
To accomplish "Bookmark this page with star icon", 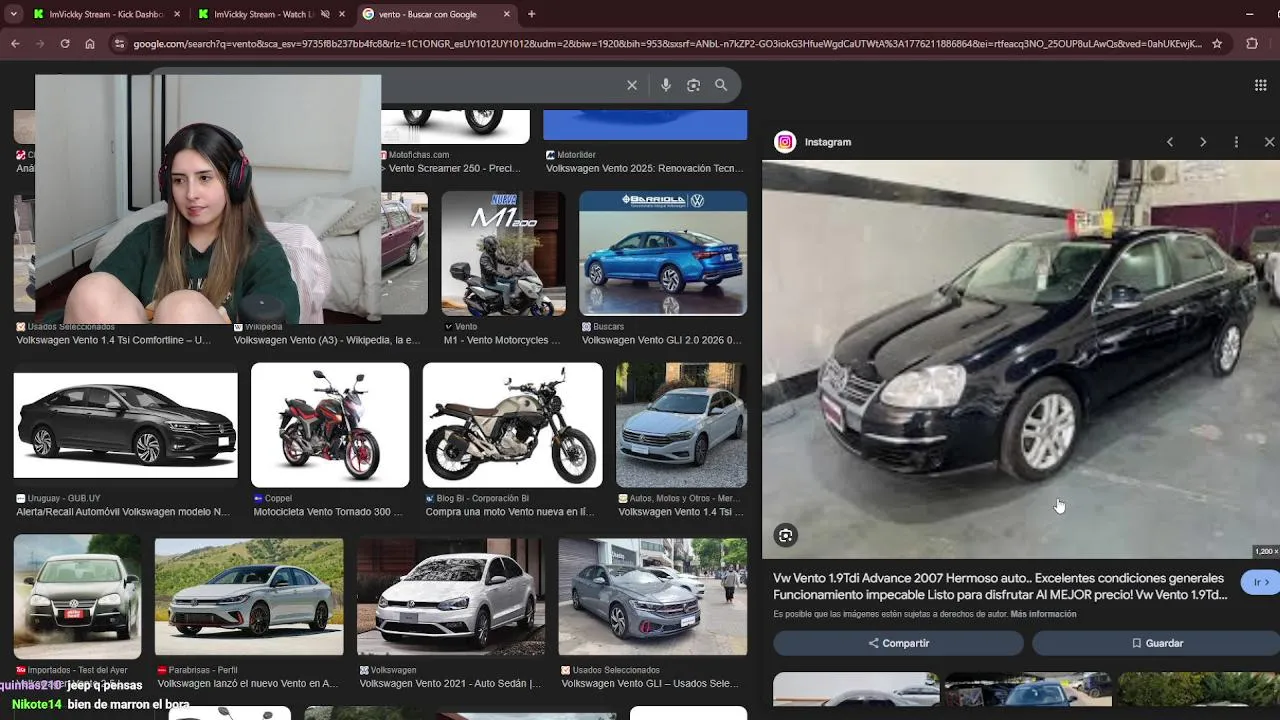I will [1217, 44].
